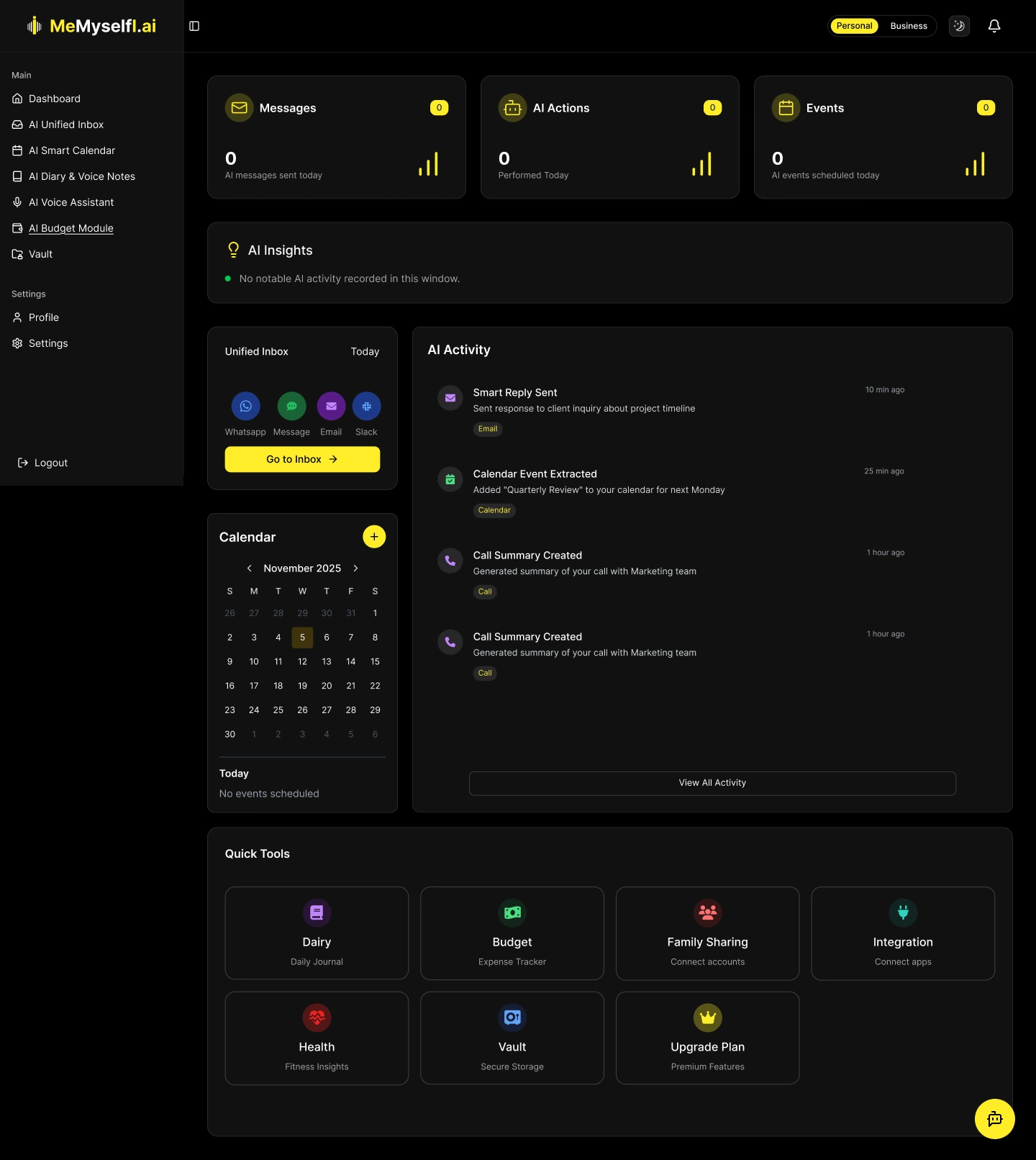Image resolution: width=1036 pixels, height=1160 pixels.
Task: Click the '25 min ago' timestamp
Action: point(884,471)
